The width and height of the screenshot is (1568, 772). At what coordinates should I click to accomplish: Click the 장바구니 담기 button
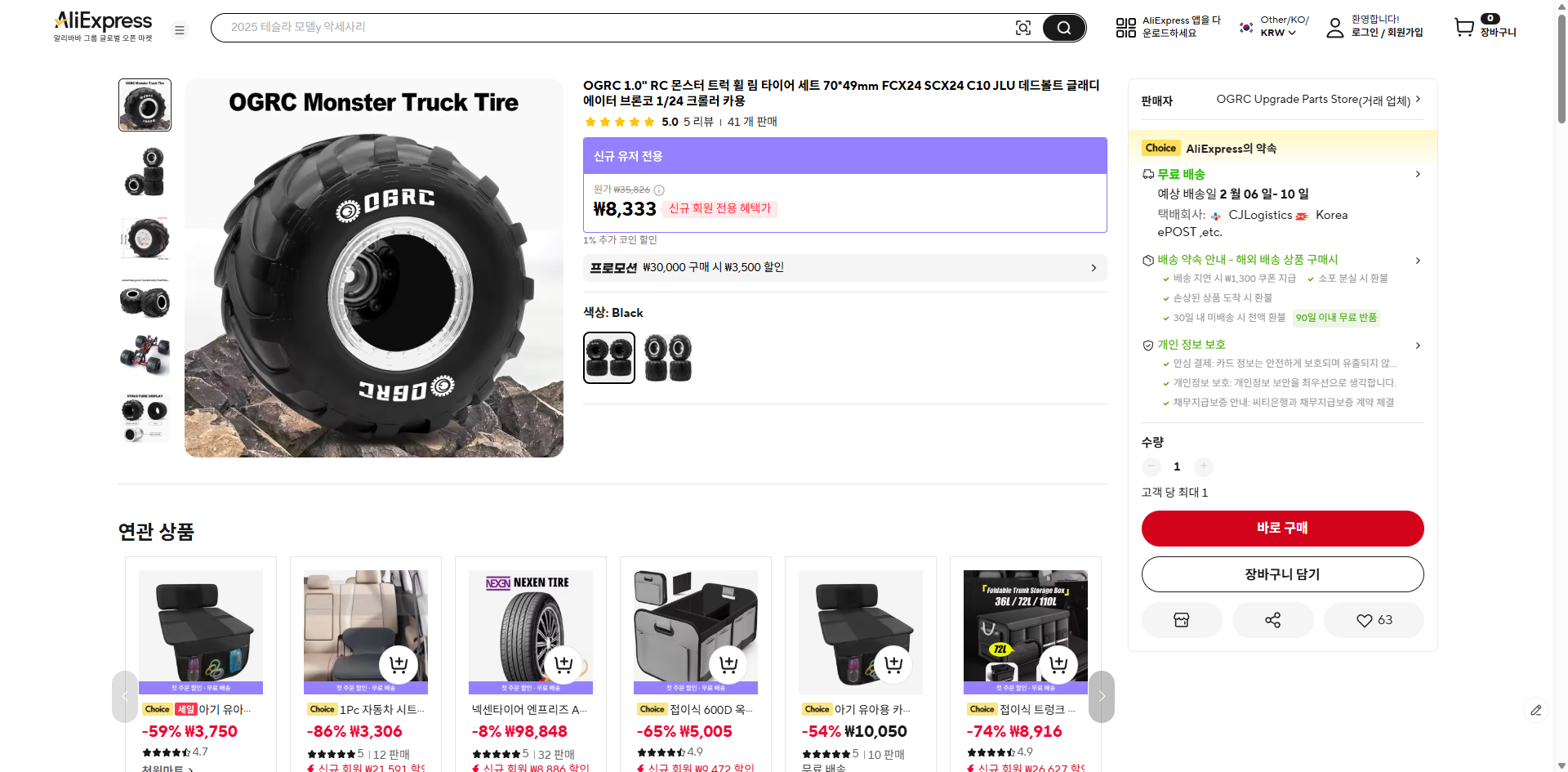[1282, 574]
